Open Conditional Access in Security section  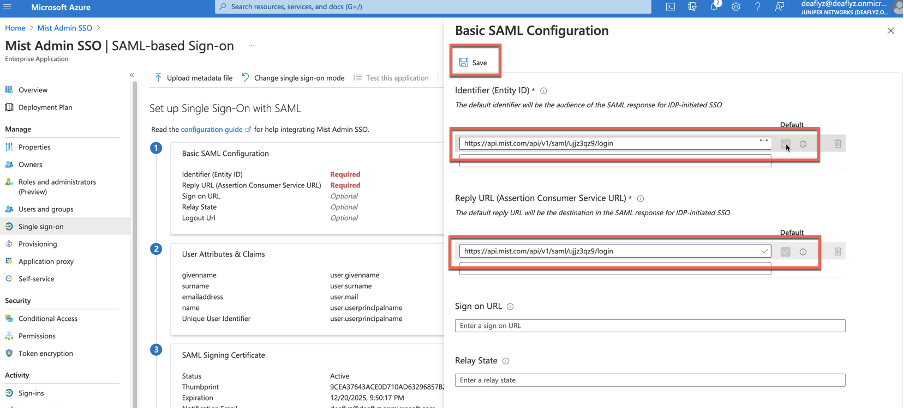(x=50, y=319)
